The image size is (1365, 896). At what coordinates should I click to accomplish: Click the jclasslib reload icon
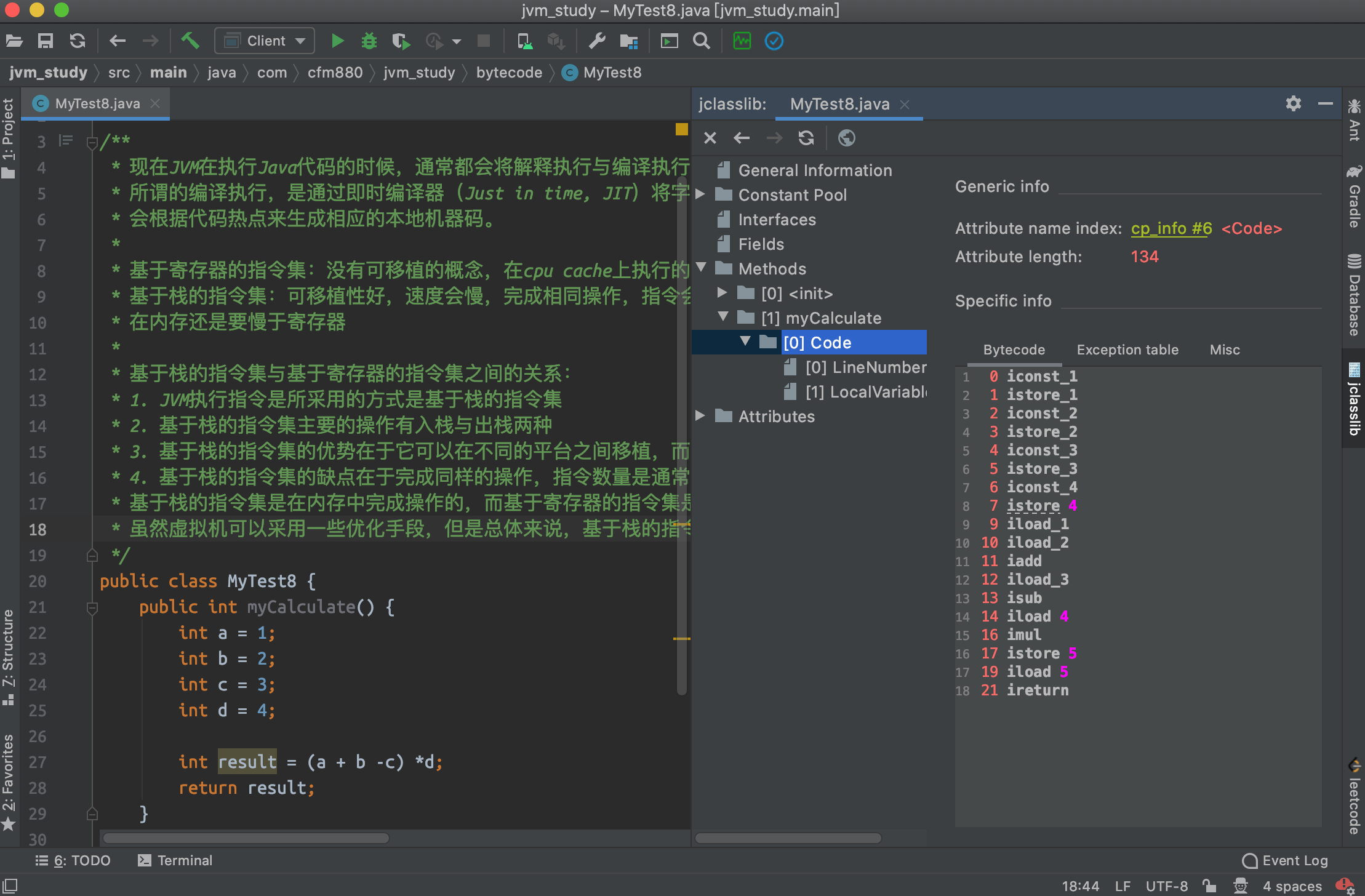806,138
